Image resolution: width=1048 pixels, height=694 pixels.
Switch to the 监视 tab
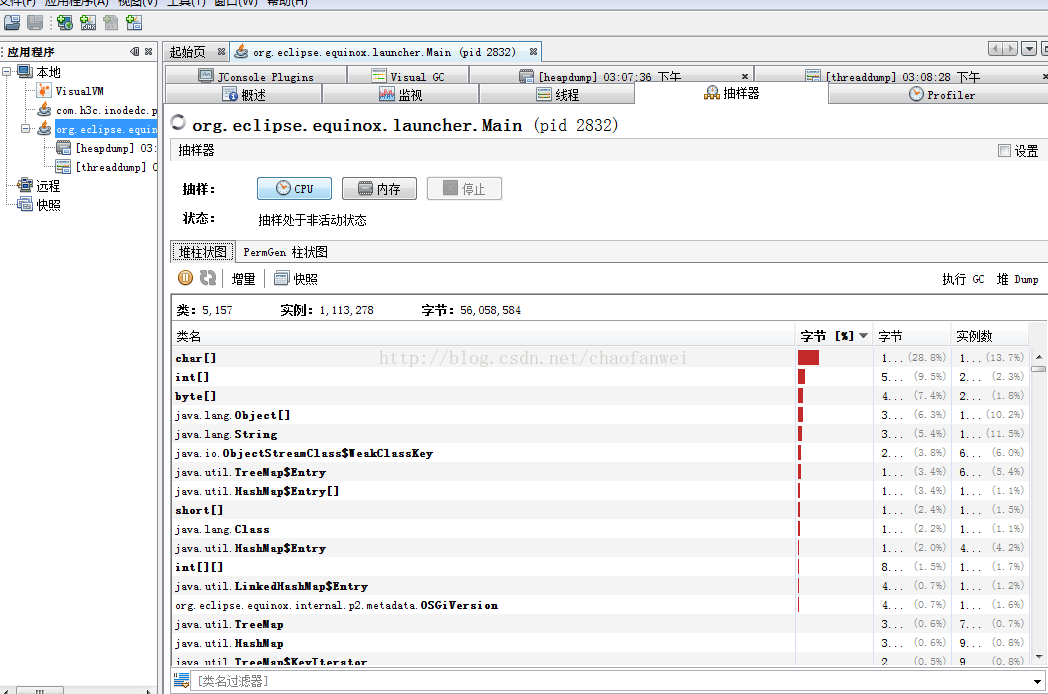400,95
